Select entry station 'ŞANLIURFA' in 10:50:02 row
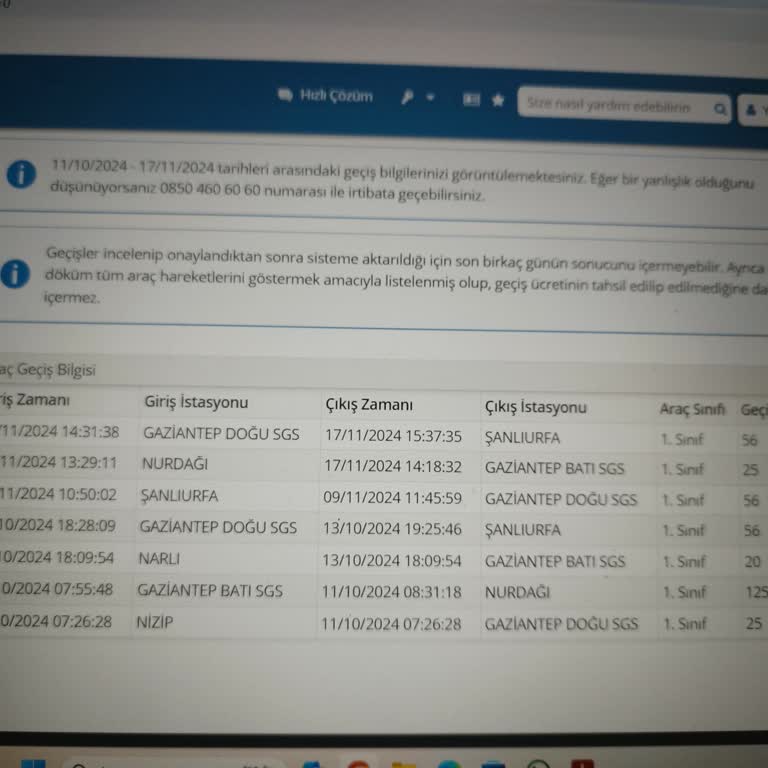The height and width of the screenshot is (768, 768). (x=179, y=496)
